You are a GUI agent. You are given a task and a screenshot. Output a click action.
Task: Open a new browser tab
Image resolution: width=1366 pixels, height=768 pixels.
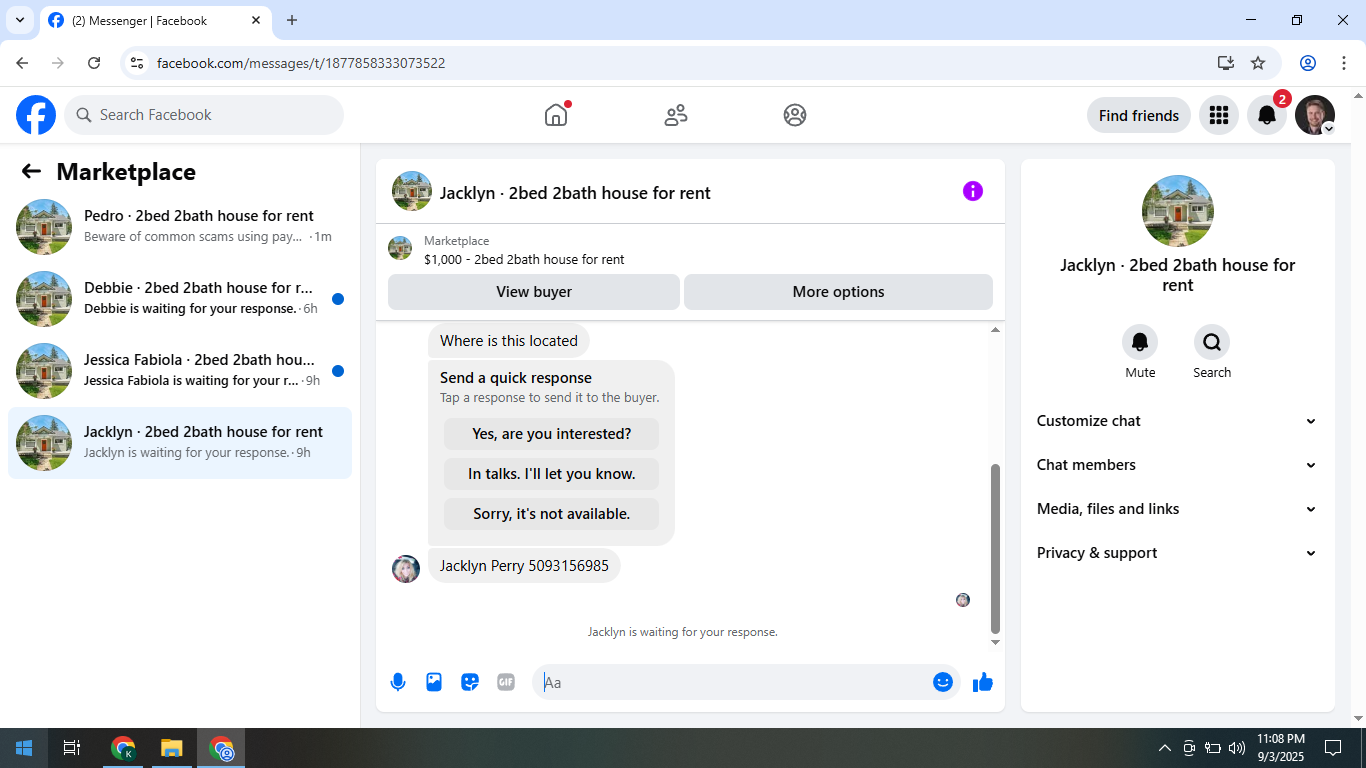(292, 20)
